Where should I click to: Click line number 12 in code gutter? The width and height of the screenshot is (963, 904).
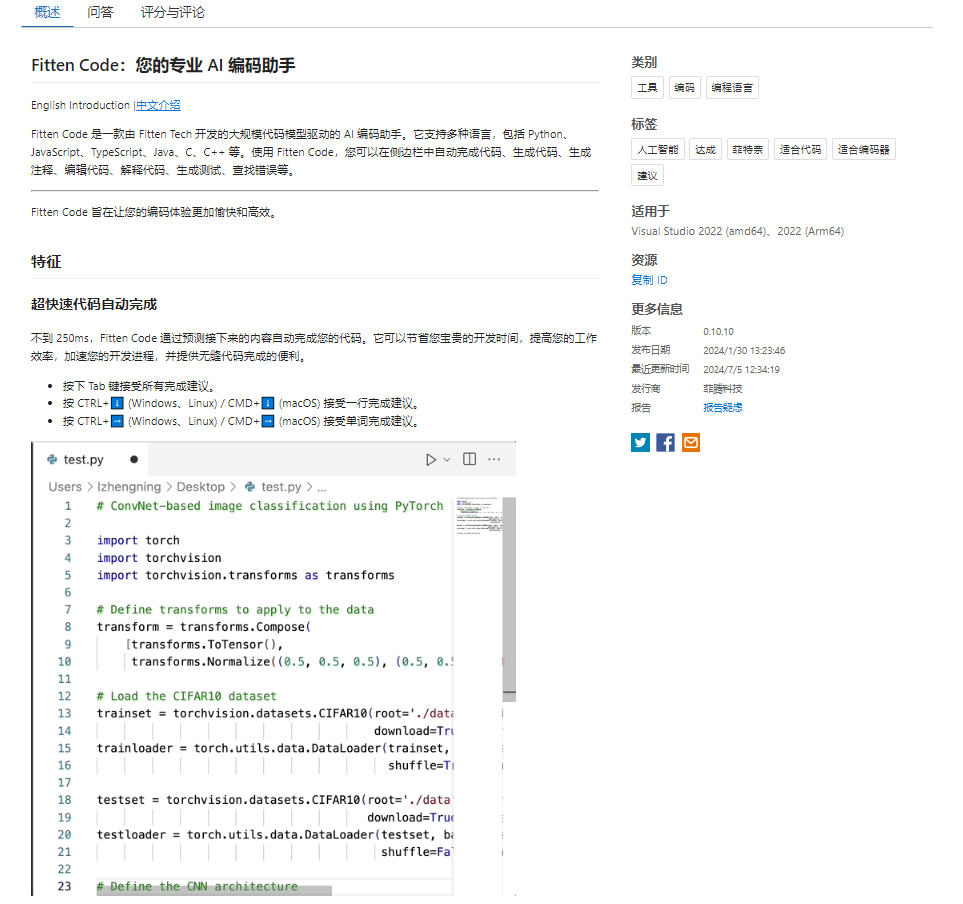[64, 696]
